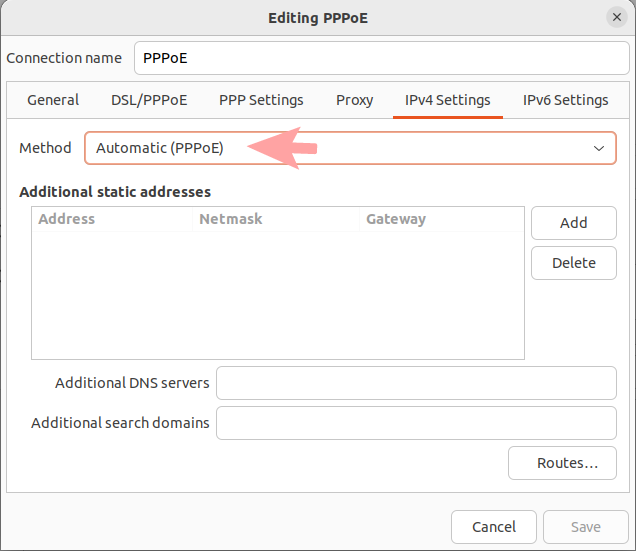Expand the Method dropdown showing Automatic (PPPoE)
Image resolution: width=636 pixels, height=551 pixels.
tap(350, 148)
